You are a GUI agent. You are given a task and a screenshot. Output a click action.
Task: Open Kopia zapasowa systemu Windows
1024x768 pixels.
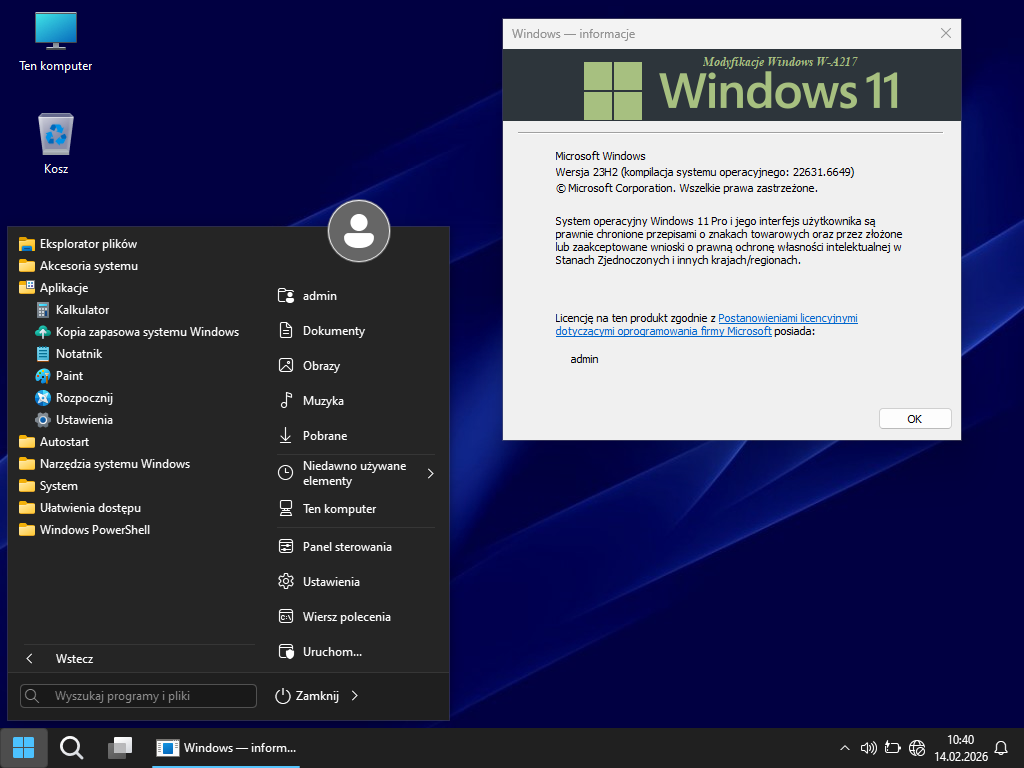[146, 332]
